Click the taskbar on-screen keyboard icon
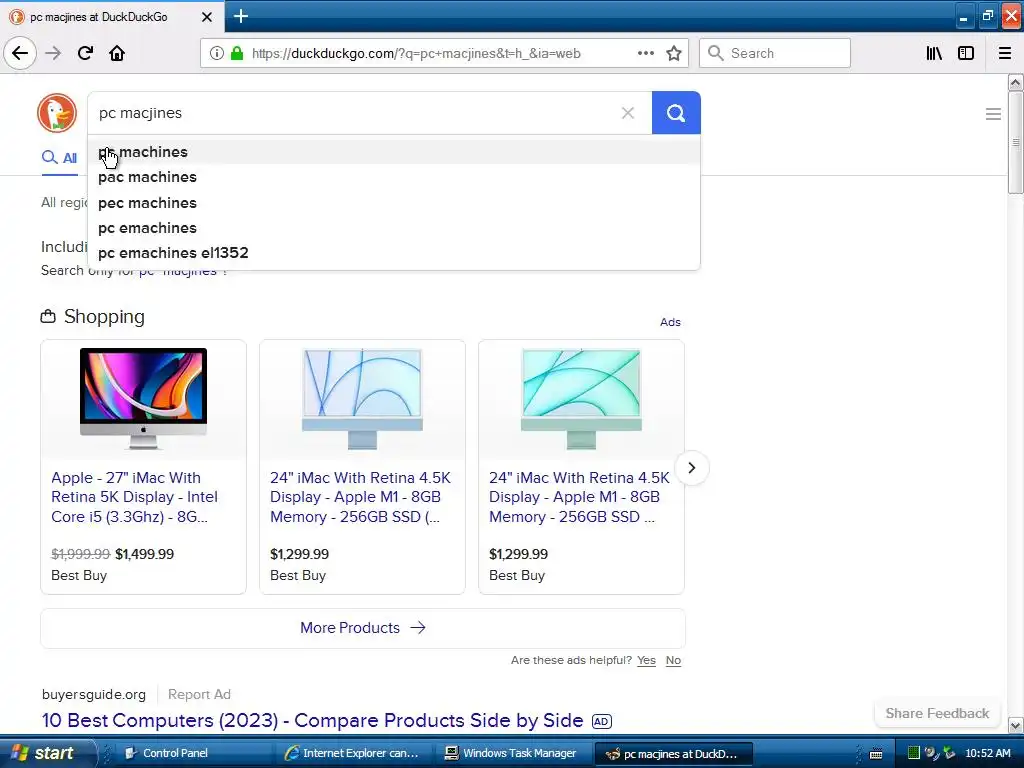Viewport: 1024px width, 768px height. [x=876, y=754]
